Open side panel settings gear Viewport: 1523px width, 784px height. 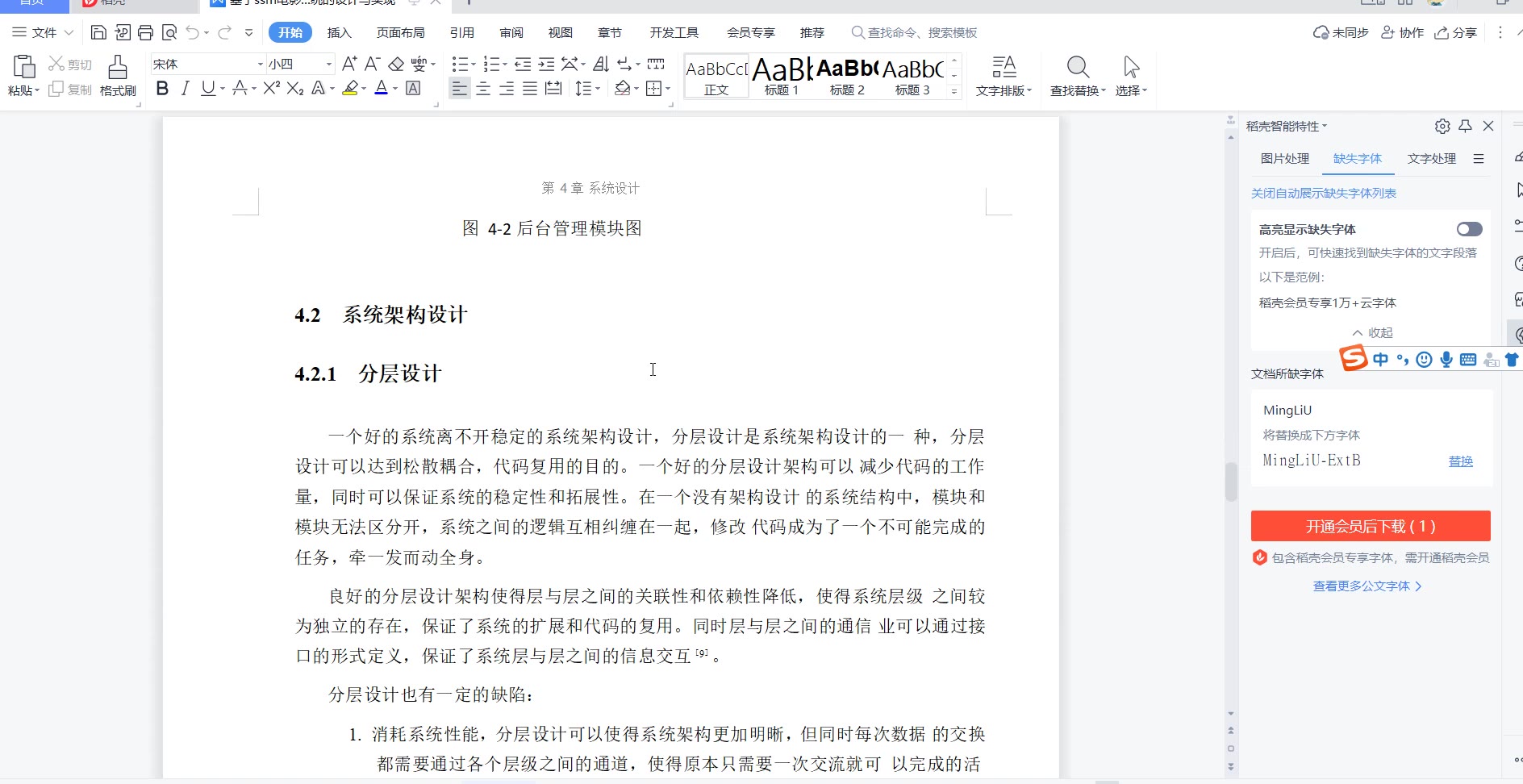pyautogui.click(x=1442, y=126)
